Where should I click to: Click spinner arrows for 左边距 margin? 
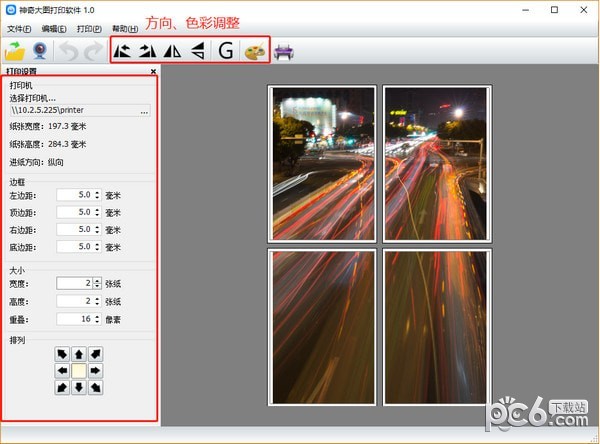coord(97,195)
